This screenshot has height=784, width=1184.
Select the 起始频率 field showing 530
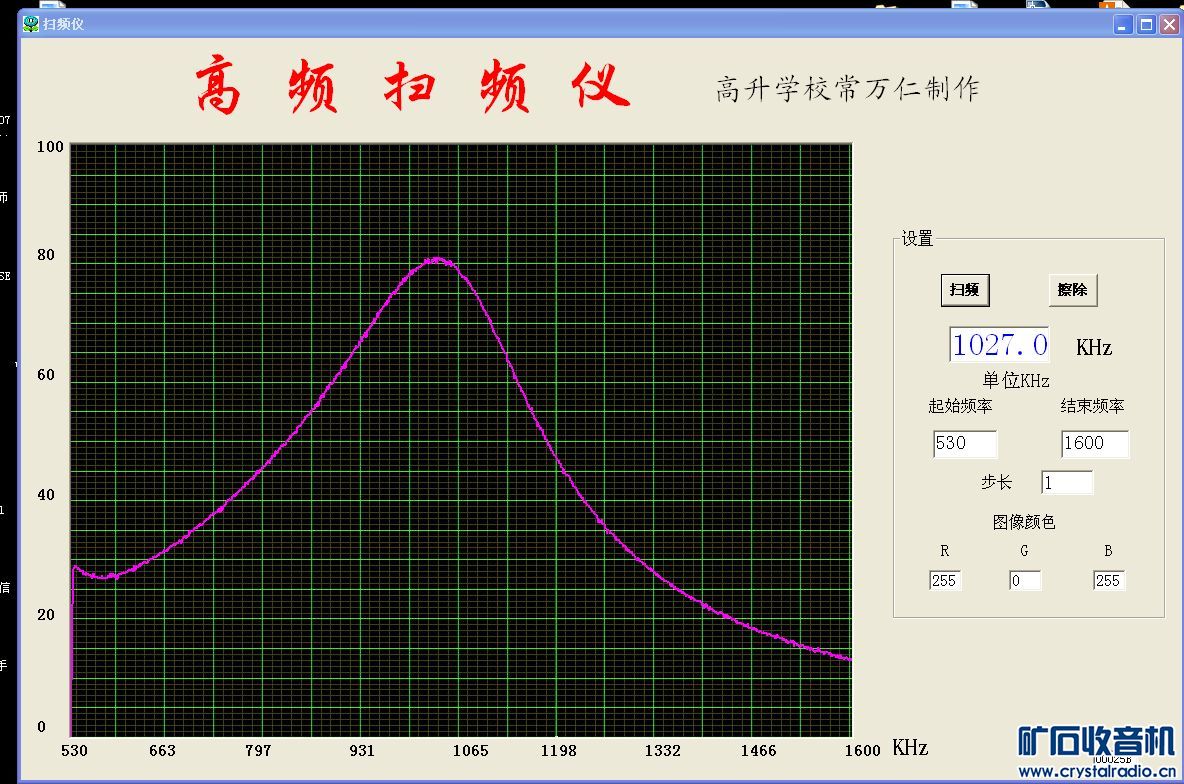coord(965,443)
